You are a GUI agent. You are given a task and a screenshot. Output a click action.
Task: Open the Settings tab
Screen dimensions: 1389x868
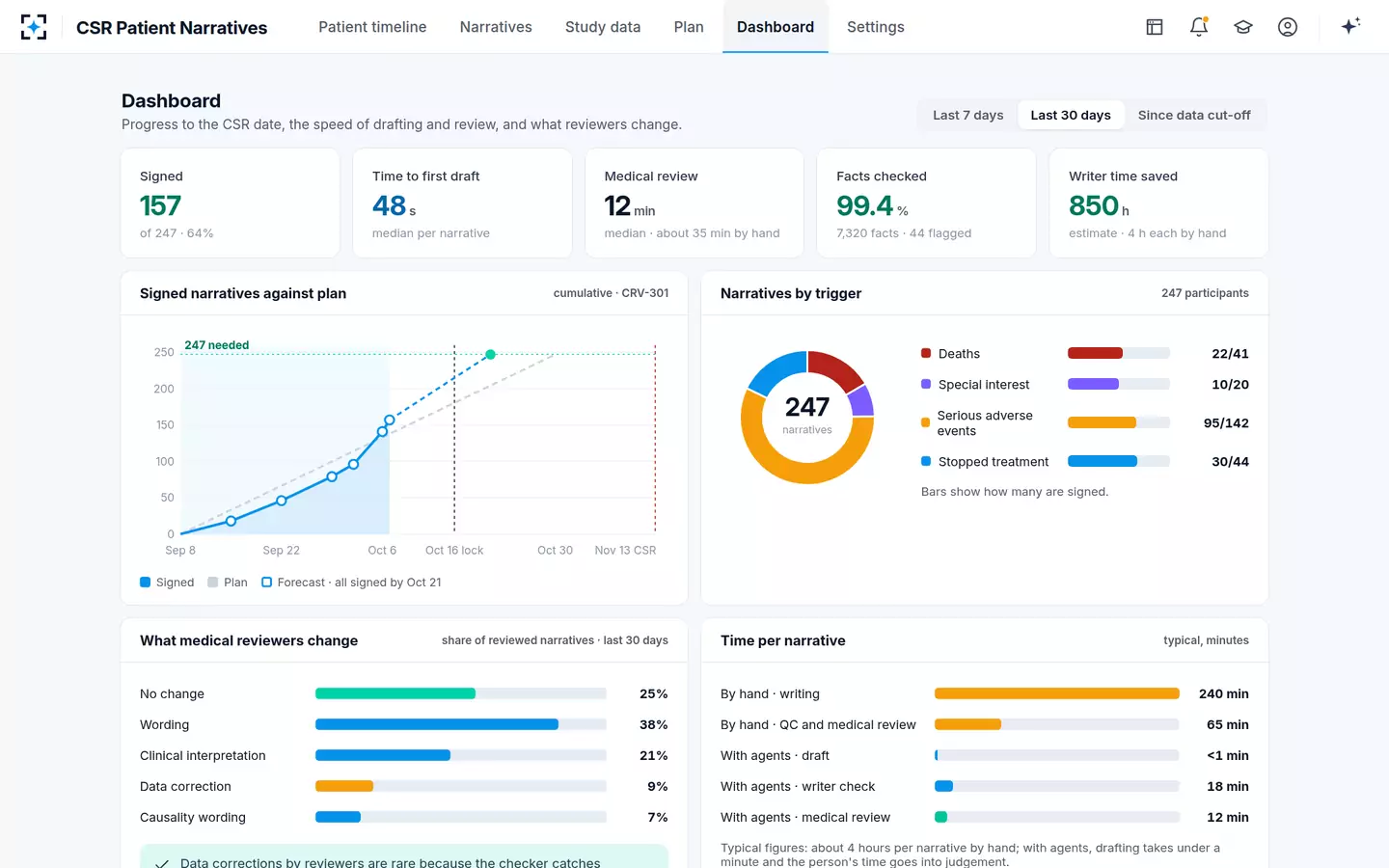point(876,27)
